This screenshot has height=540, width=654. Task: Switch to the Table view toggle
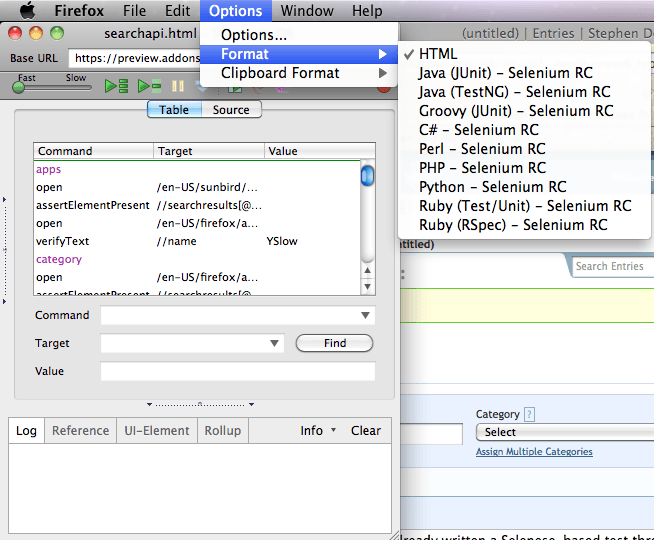click(174, 110)
